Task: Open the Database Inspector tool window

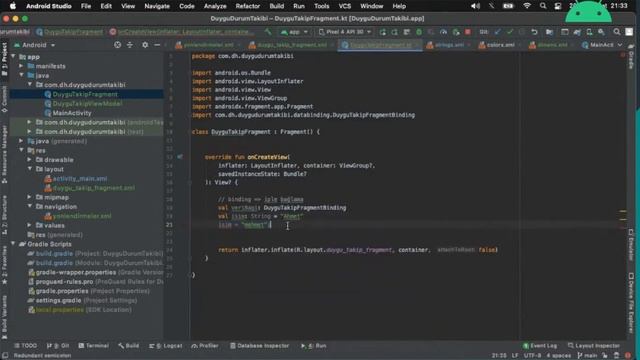Action: click(259, 346)
